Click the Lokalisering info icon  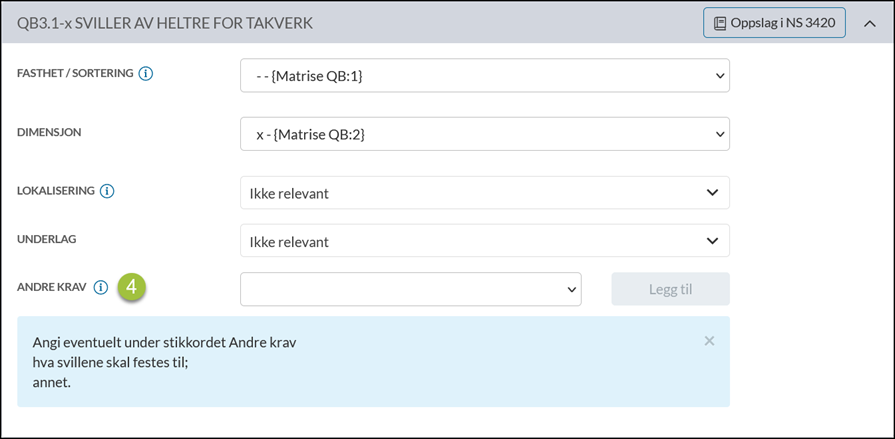(107, 190)
